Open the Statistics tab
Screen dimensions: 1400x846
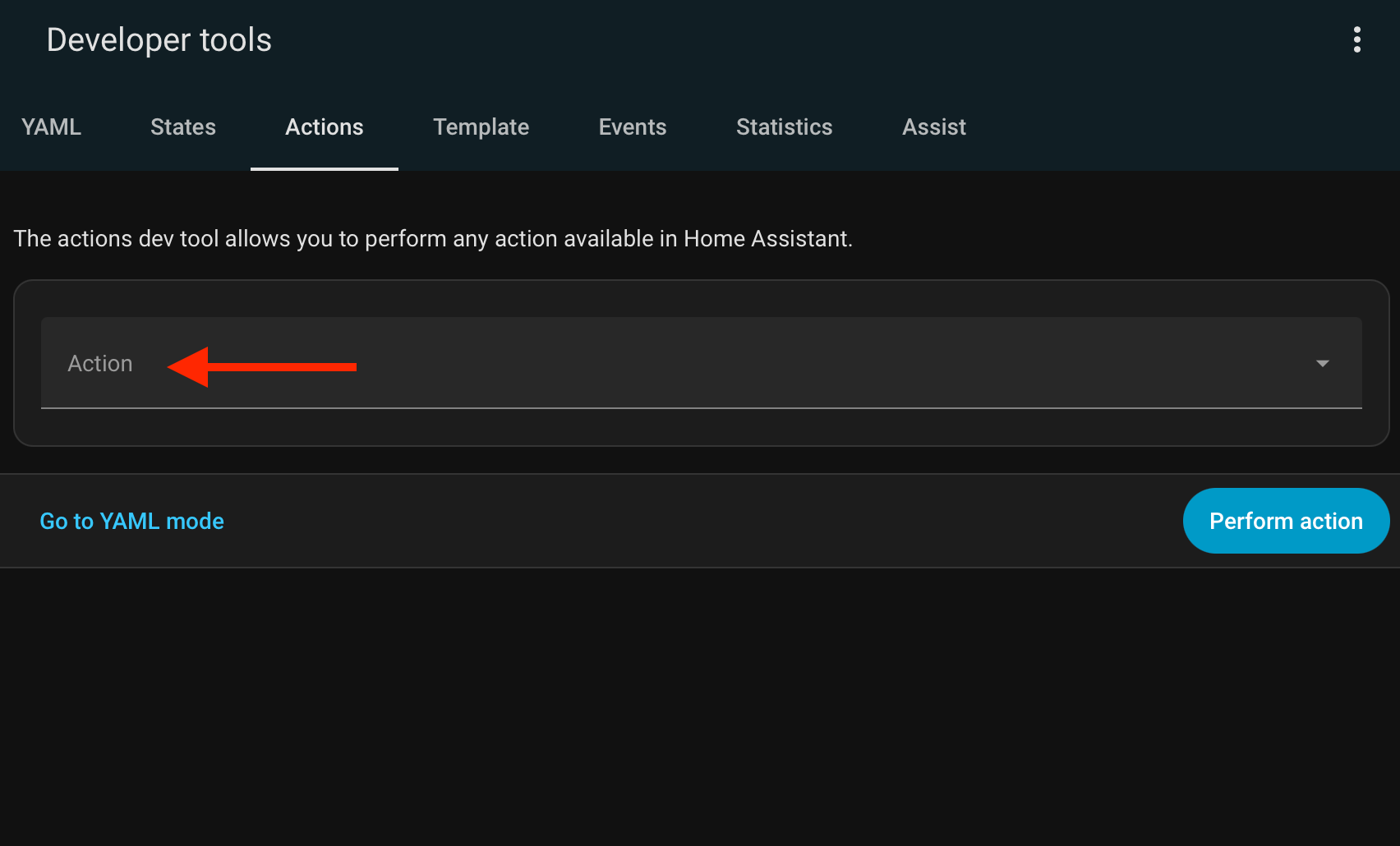785,127
